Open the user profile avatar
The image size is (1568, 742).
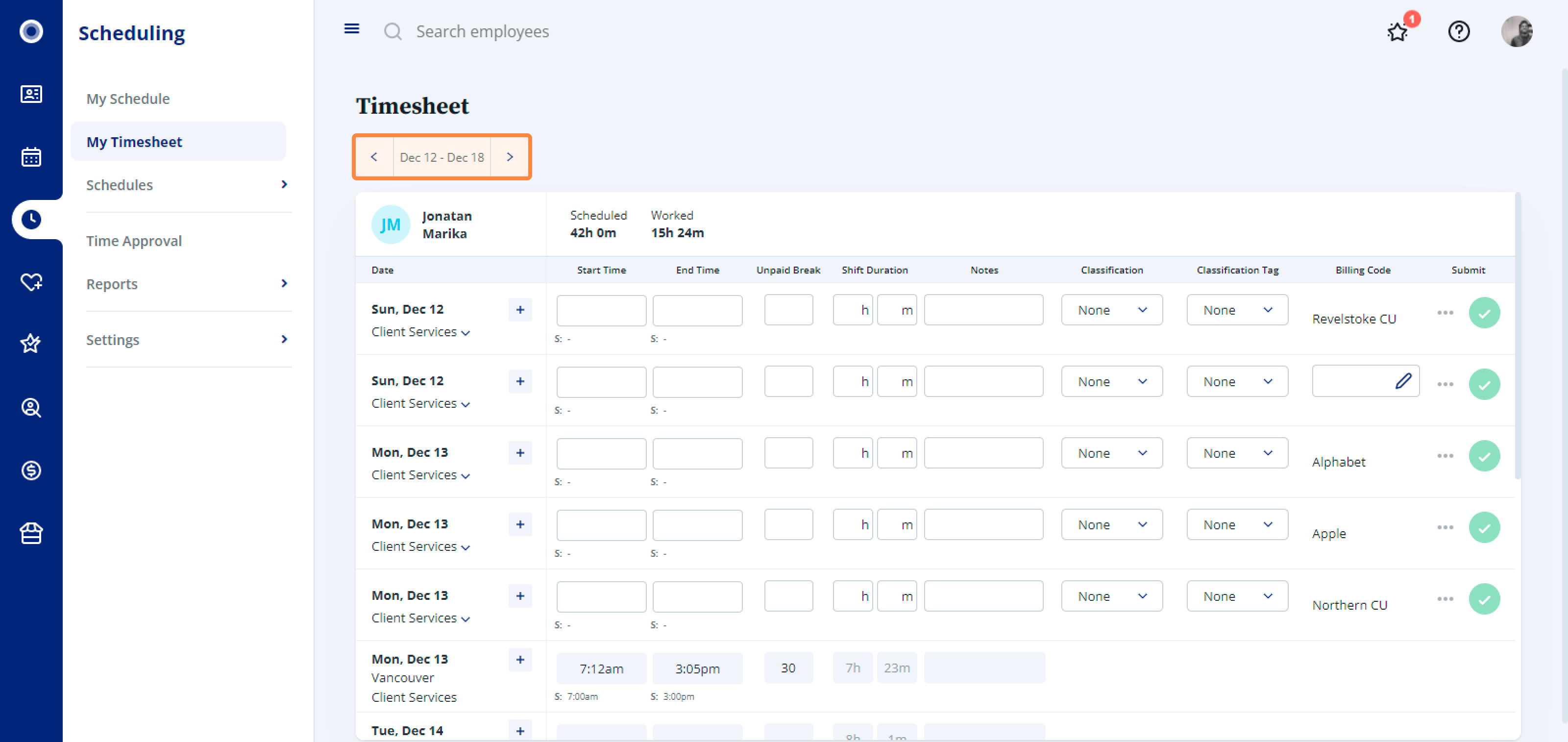1516,31
